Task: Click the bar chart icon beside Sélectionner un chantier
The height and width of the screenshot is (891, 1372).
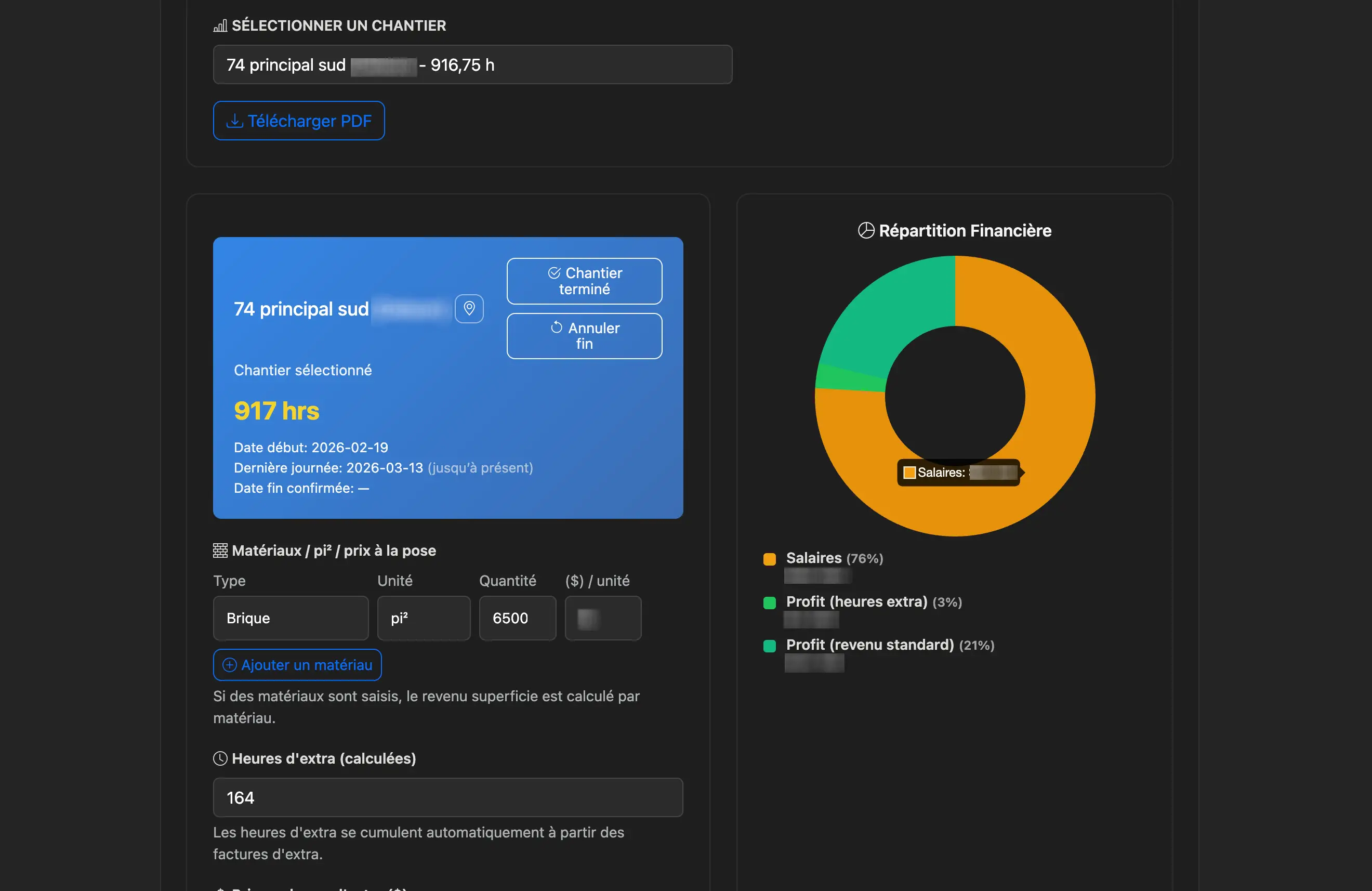Action: 220,26
